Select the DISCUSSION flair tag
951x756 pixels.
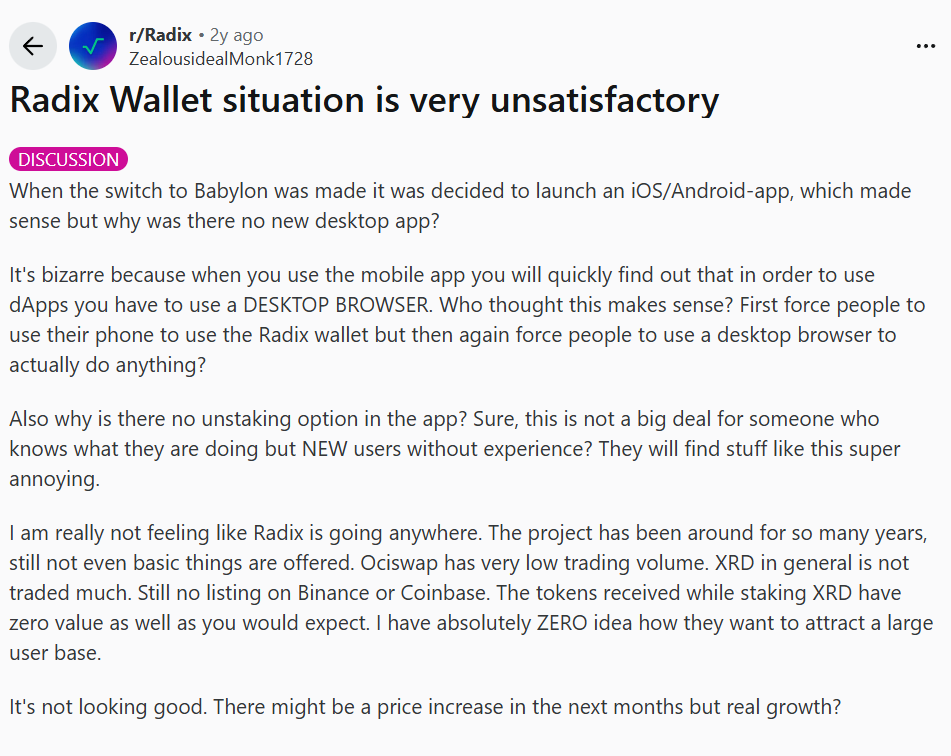tap(68, 159)
